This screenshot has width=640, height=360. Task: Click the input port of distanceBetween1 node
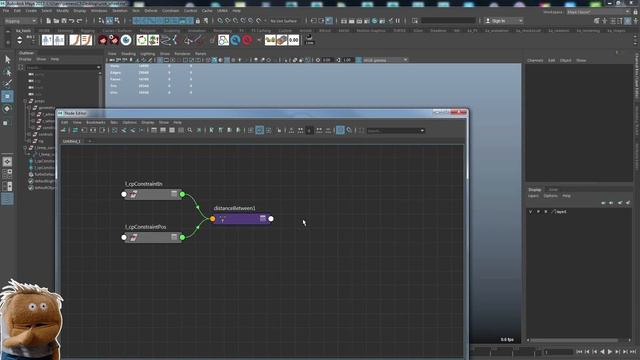[213, 219]
